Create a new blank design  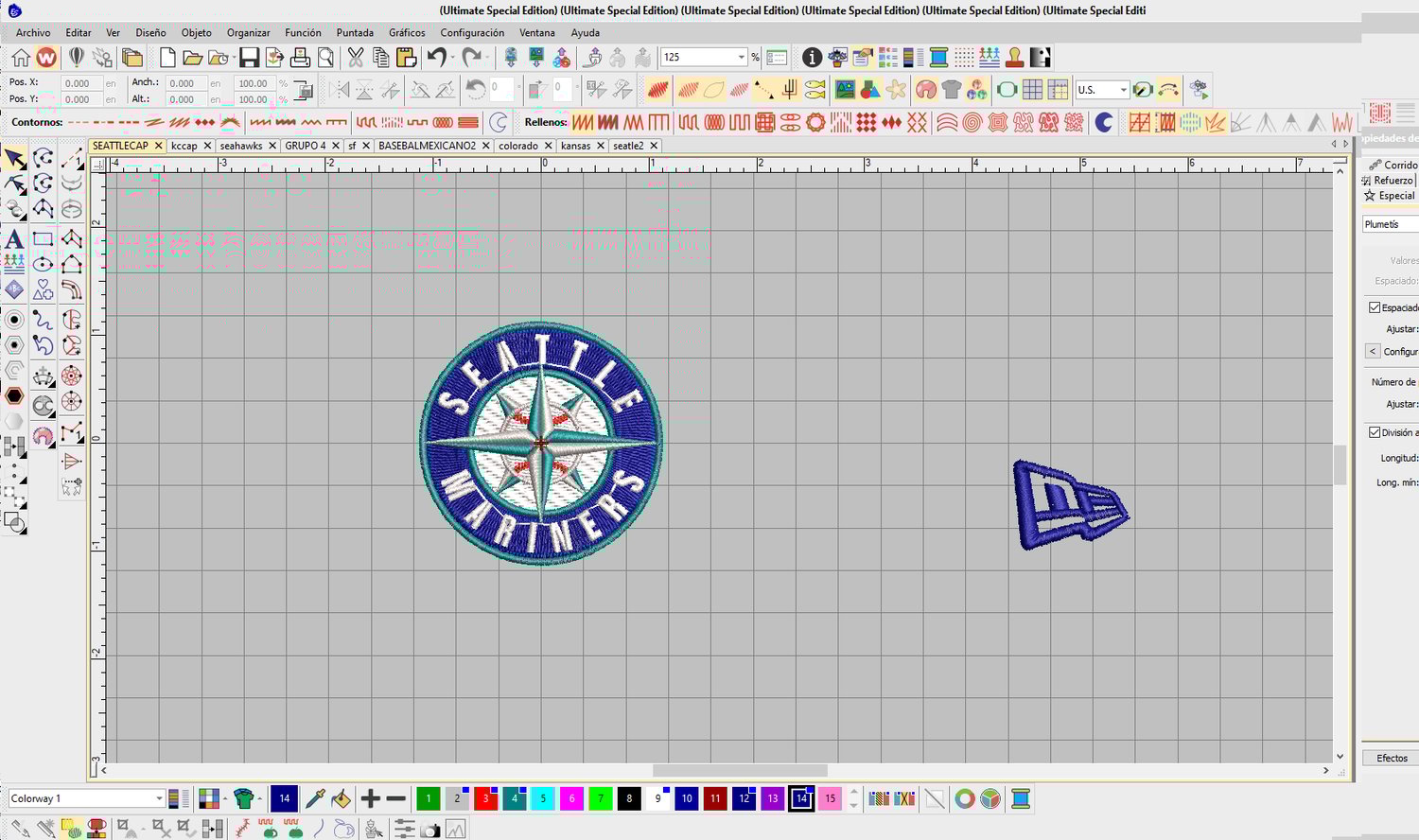coord(167,58)
